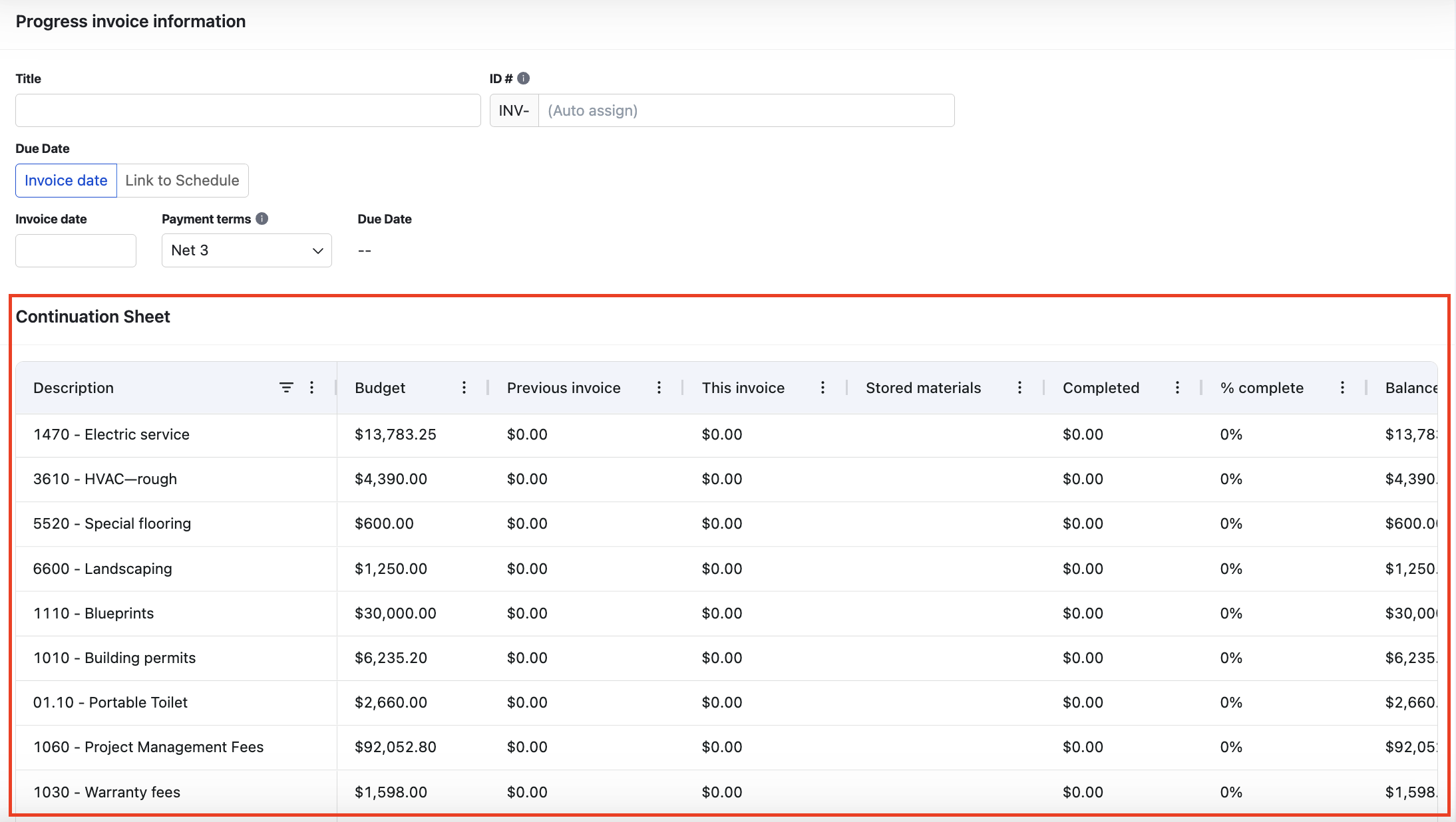Select the 1060 - Project Management Fees row
The image size is (1456, 822).
click(148, 748)
